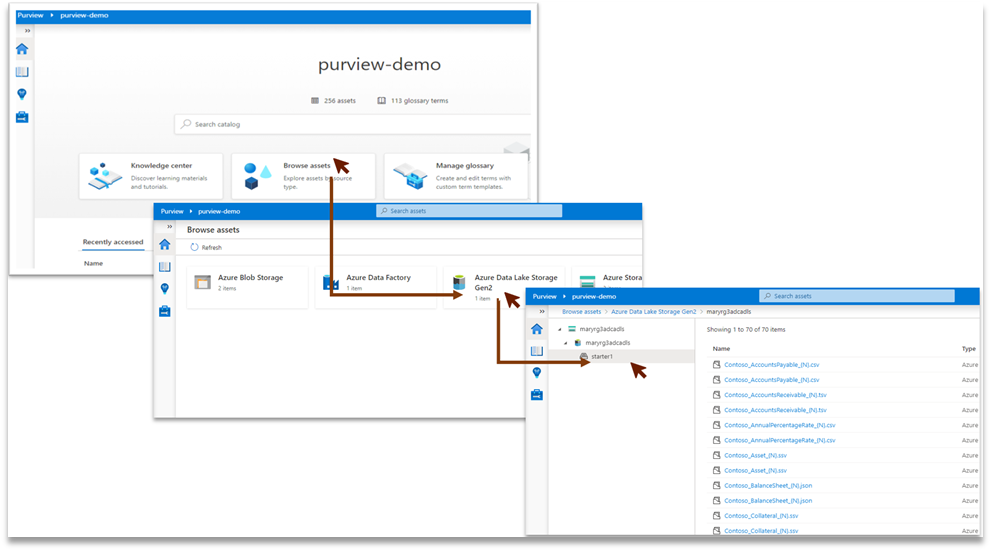Click the Azure Data Lake Storage Gen2 icon
This screenshot has width=992, height=551.
click(x=459, y=282)
